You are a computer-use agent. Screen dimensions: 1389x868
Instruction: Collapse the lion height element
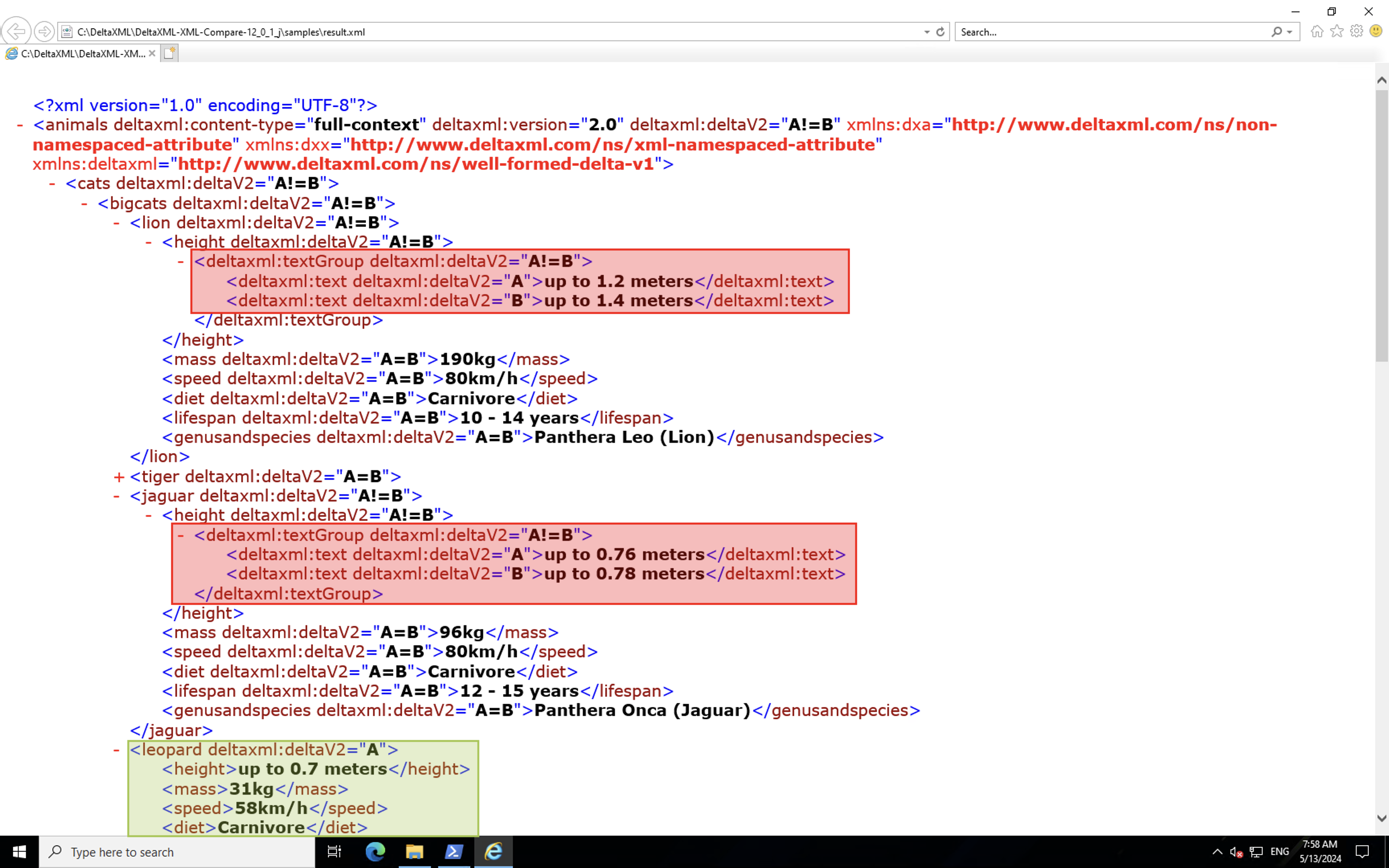point(149,242)
